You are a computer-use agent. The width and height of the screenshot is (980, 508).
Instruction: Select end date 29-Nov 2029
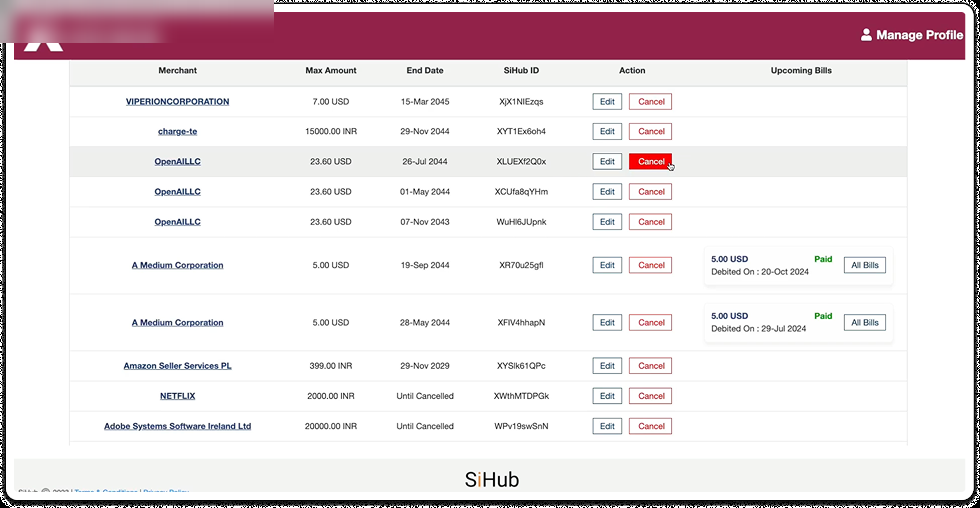pos(425,366)
